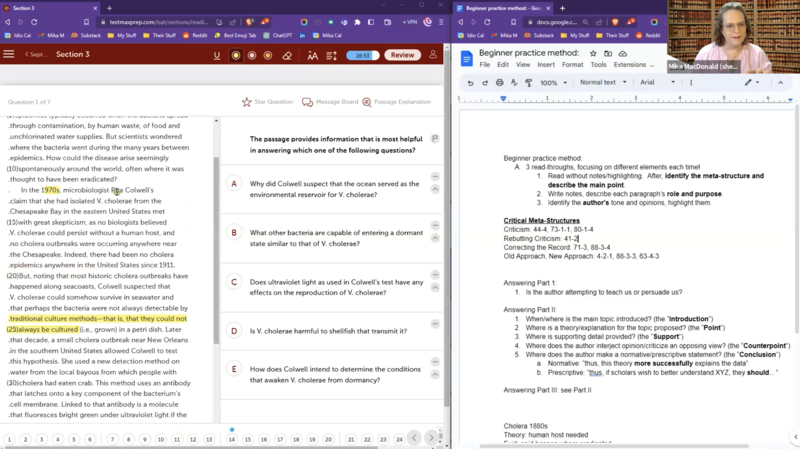Expand the Arial font dropdown
The height and width of the screenshot is (449, 800).
(x=657, y=83)
